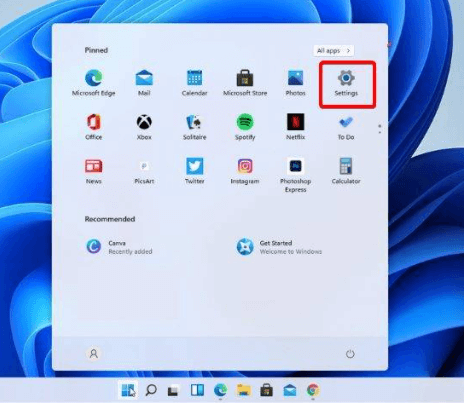
Task: Open the Netflix app
Action: pos(295,127)
